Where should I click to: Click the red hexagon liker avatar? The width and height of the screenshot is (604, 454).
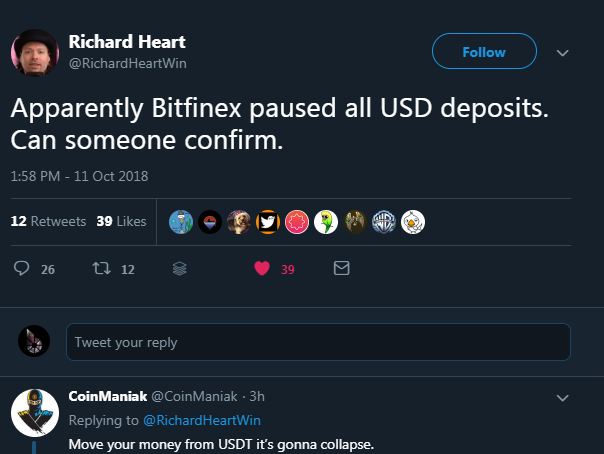296,221
